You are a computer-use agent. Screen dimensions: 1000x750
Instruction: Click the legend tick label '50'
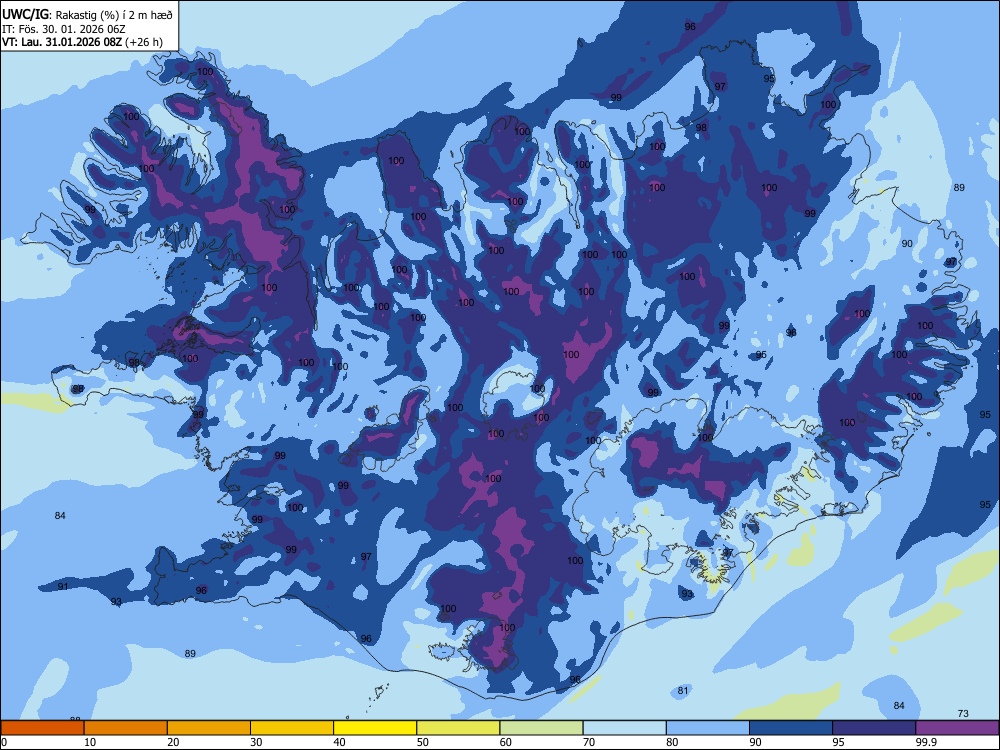(x=423, y=742)
